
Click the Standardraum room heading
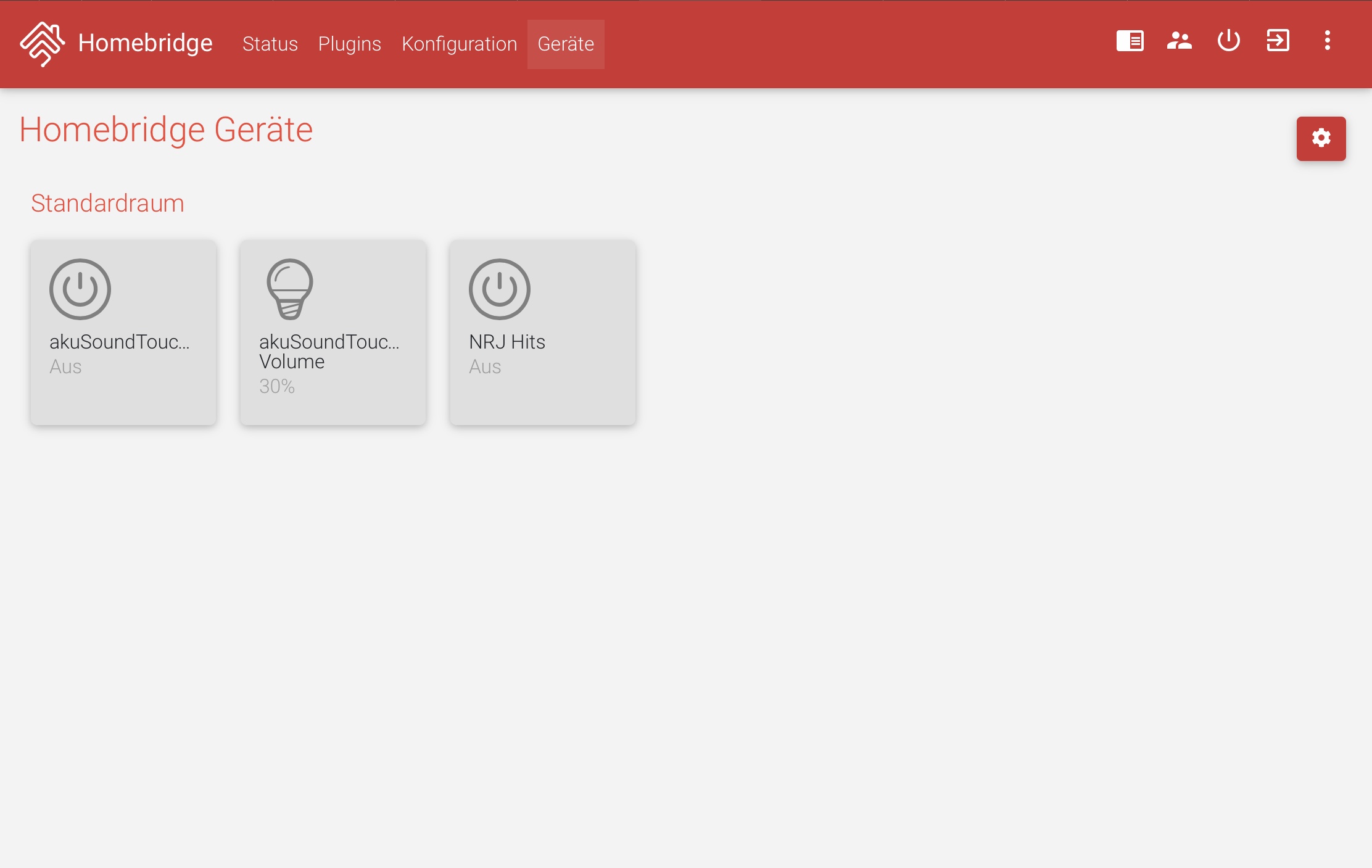point(107,203)
